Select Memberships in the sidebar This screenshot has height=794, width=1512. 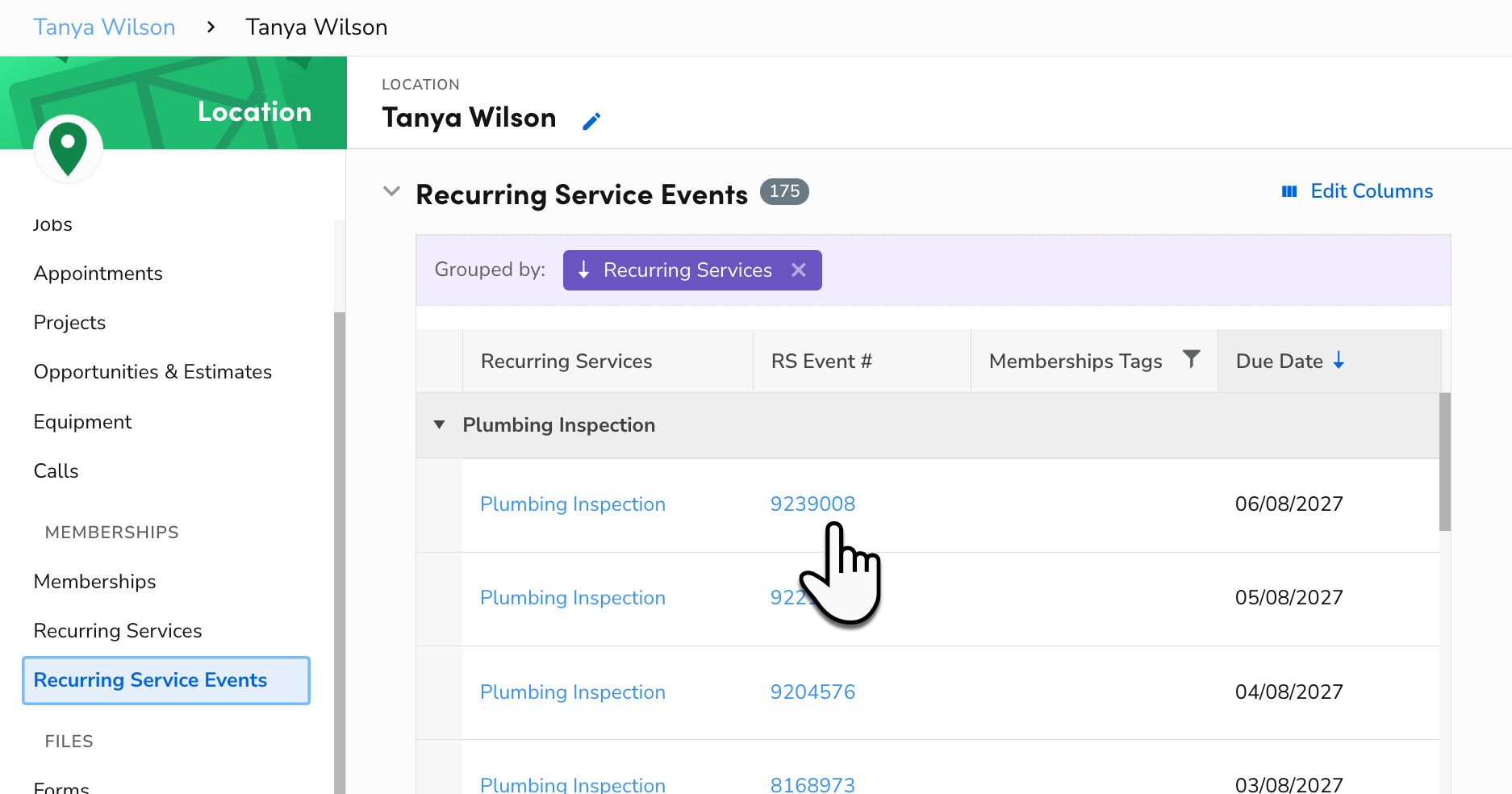(94, 581)
